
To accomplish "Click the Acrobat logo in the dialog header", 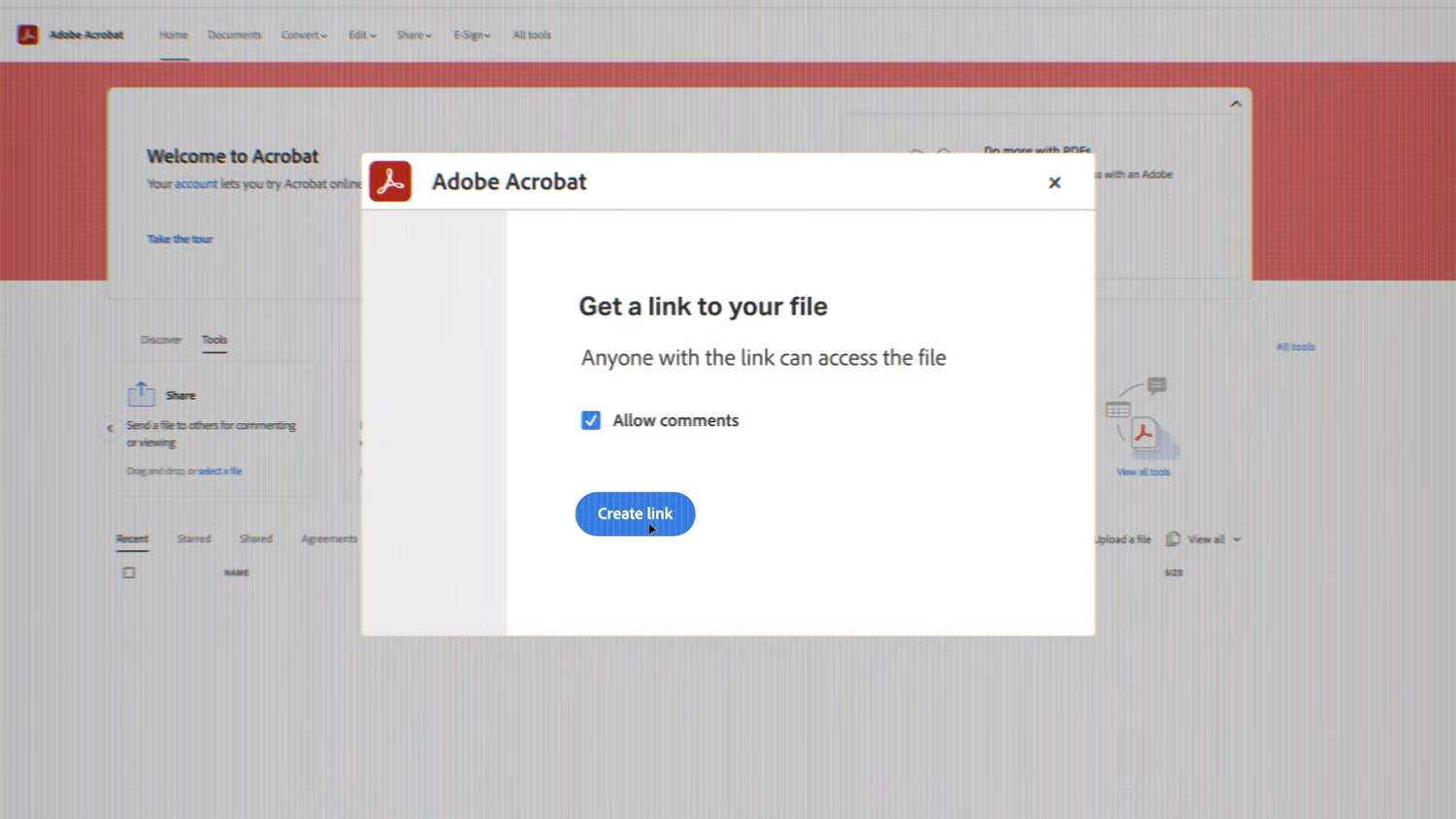I will (390, 181).
